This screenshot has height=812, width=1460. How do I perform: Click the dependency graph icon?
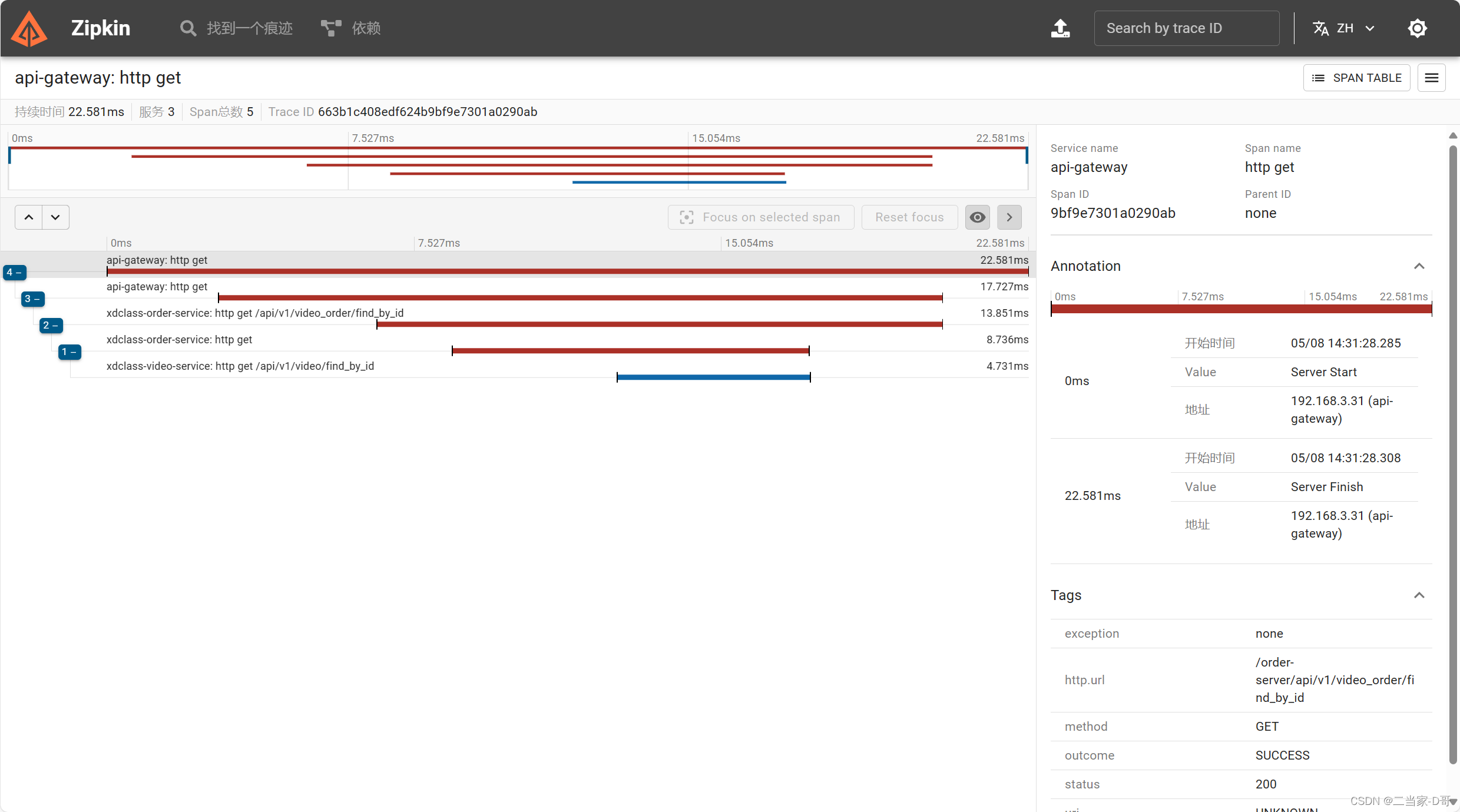click(330, 28)
